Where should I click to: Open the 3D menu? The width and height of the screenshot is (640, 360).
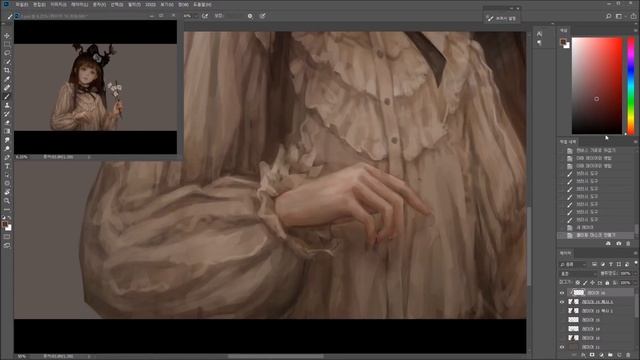150,4
